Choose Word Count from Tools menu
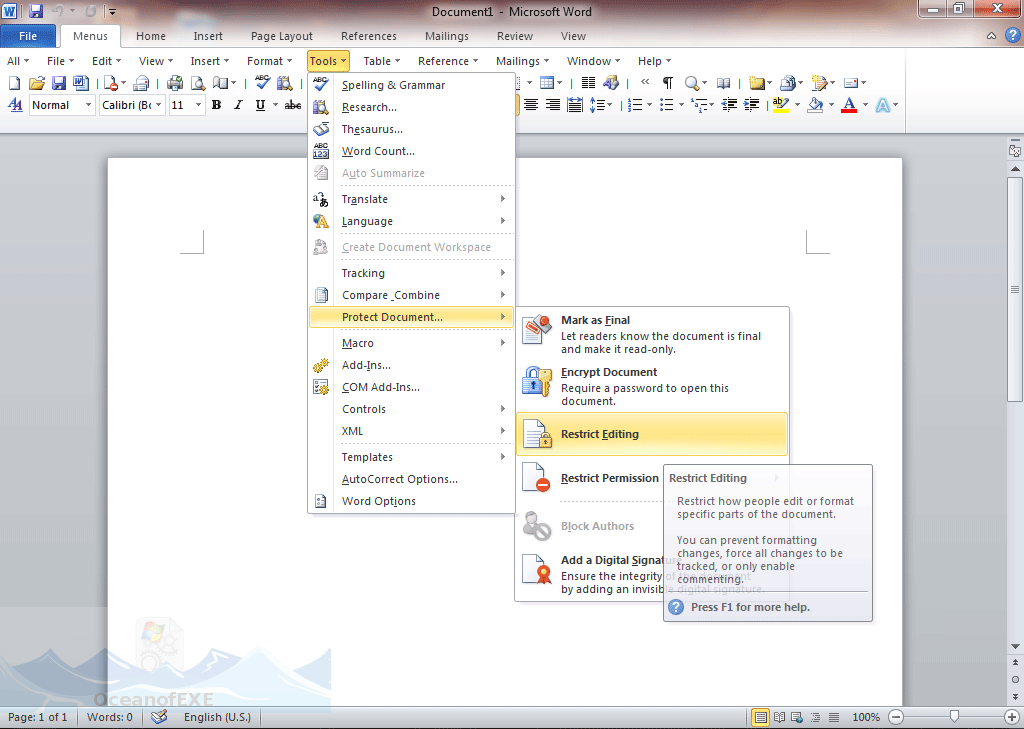Viewport: 1024px width, 729px height. click(411, 151)
